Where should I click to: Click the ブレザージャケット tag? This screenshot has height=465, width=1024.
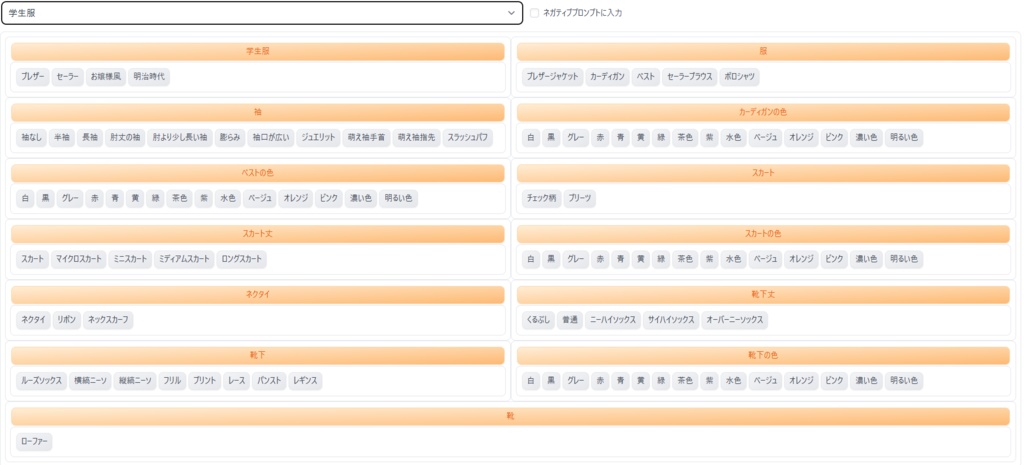tap(552, 77)
